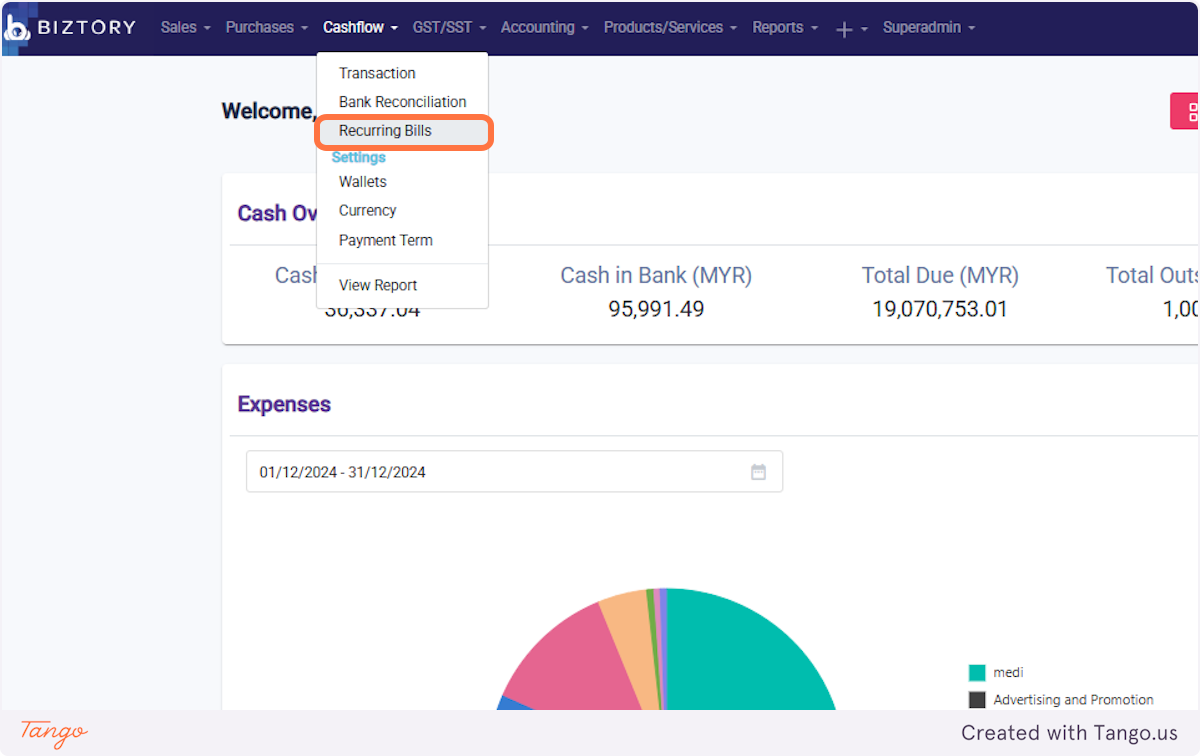Toggle Advertising and Promotion legend swatch
Viewport: 1200px width, 756px height.
pyautogui.click(x=977, y=700)
